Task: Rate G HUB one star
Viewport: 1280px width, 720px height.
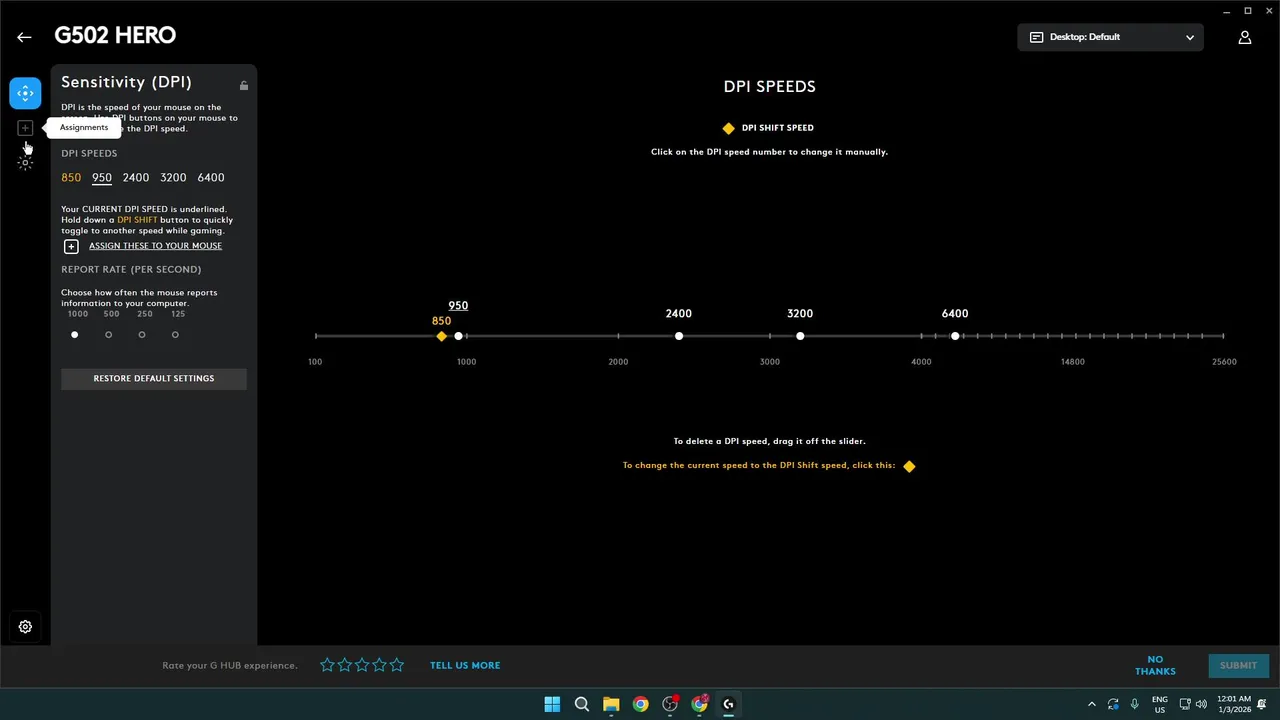Action: coord(327,665)
